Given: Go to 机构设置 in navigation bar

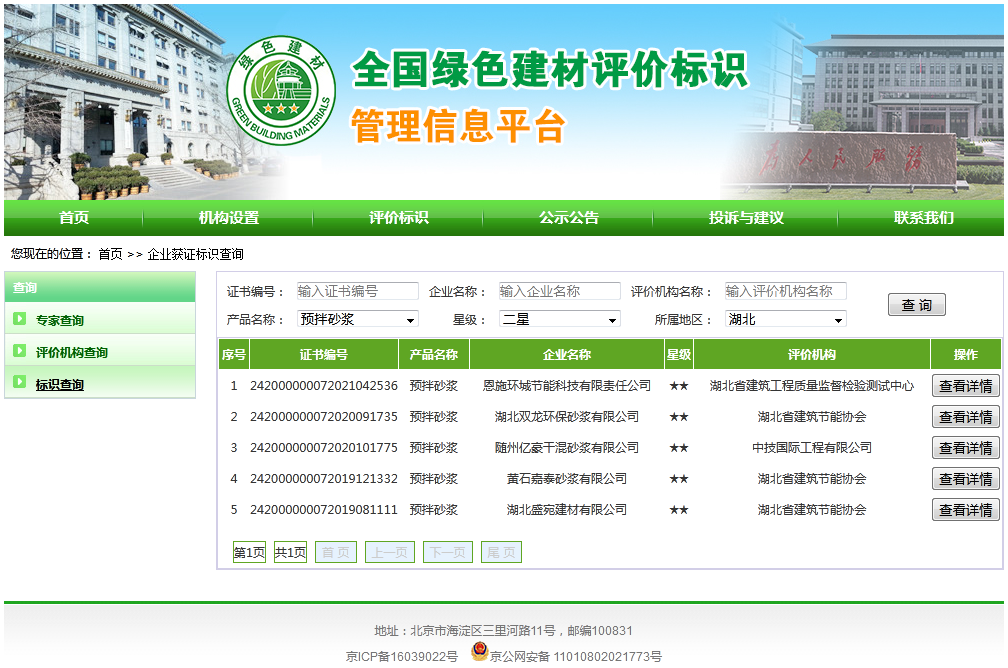Looking at the screenshot, I should (x=228, y=218).
